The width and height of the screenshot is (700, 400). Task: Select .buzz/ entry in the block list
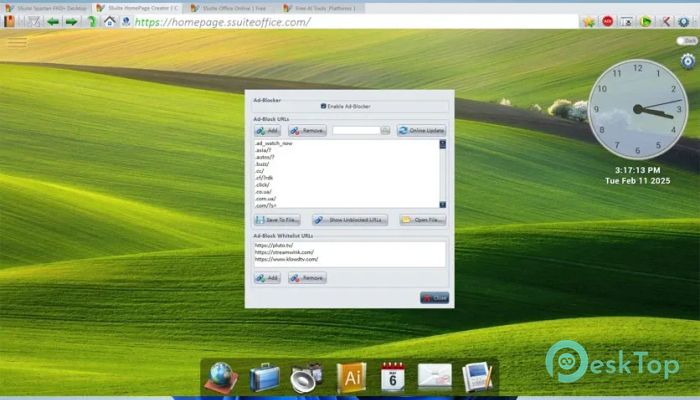pos(262,164)
